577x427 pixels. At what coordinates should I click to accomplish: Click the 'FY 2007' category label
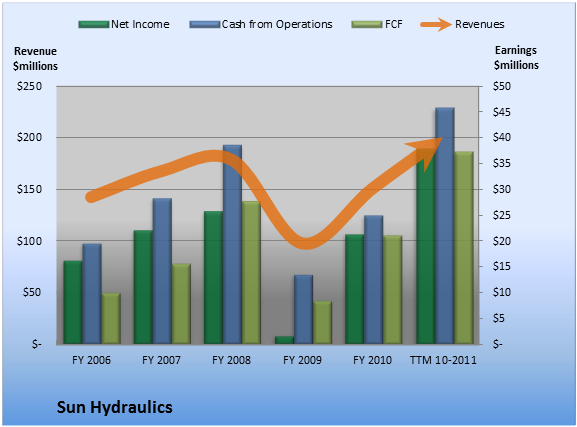tap(161, 360)
